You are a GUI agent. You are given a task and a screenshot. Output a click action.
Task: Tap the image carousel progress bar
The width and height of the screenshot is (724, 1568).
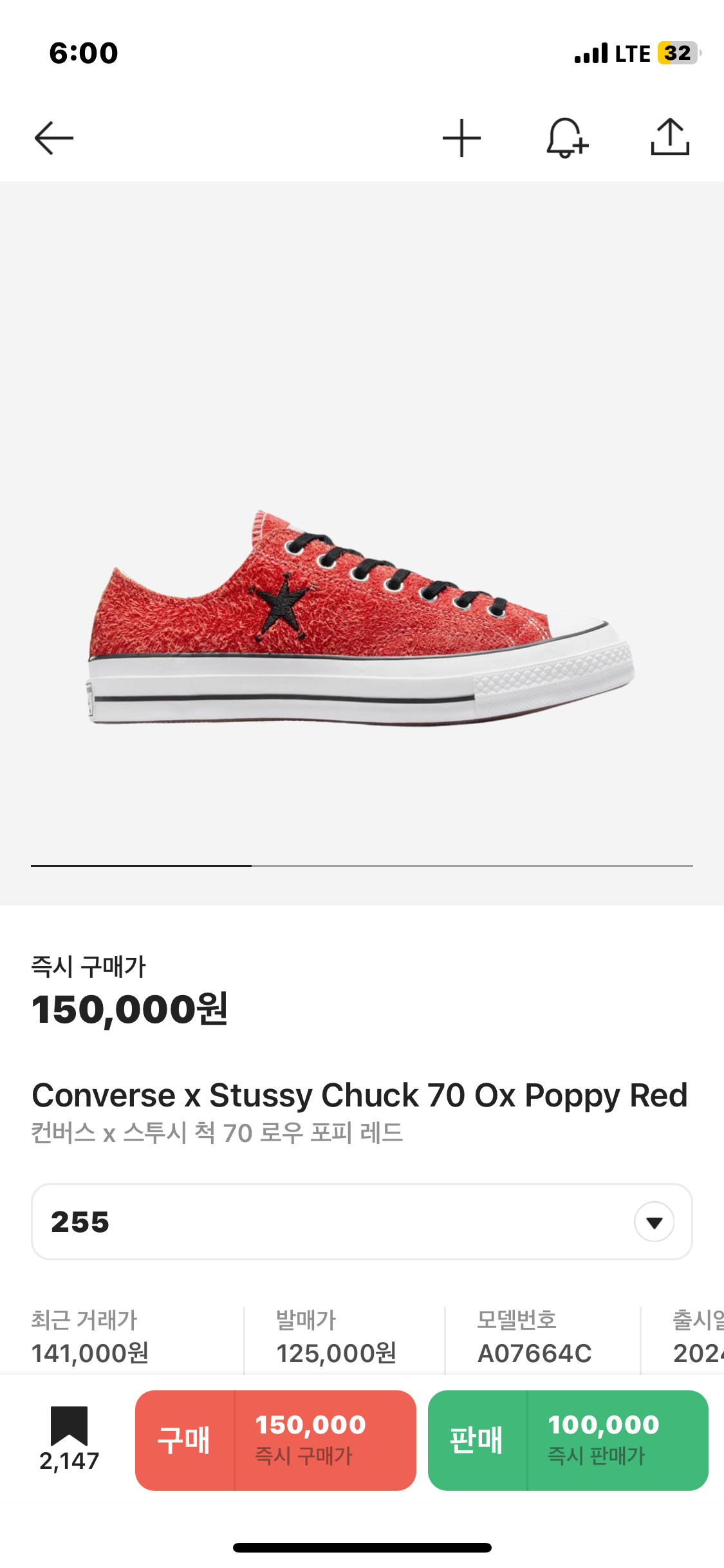362,866
